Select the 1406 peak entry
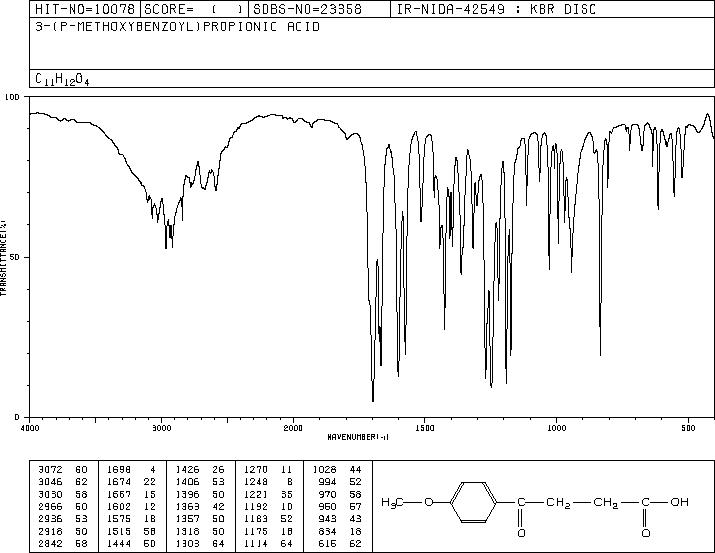Viewport: 715px width, 553px height. tap(200, 481)
